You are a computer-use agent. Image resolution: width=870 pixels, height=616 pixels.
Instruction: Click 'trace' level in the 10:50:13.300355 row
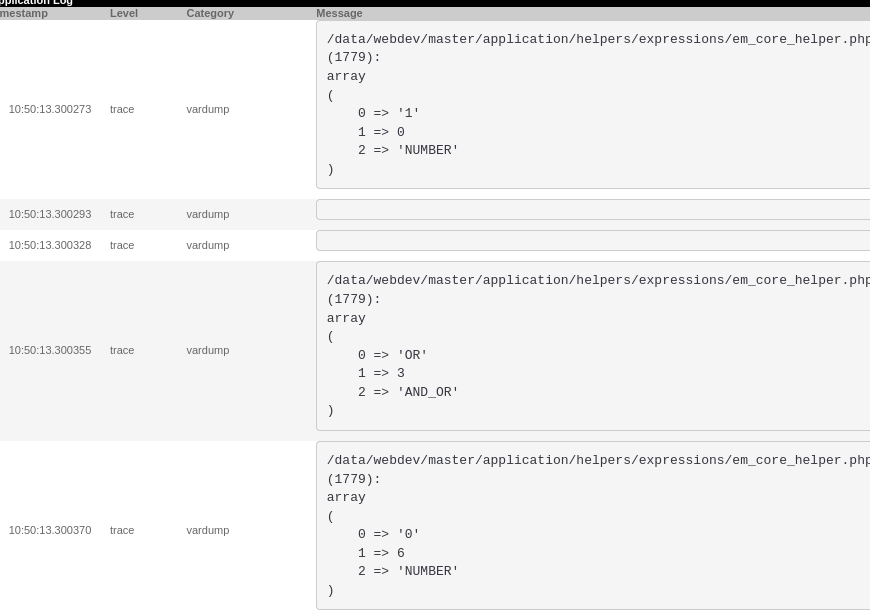point(122,350)
